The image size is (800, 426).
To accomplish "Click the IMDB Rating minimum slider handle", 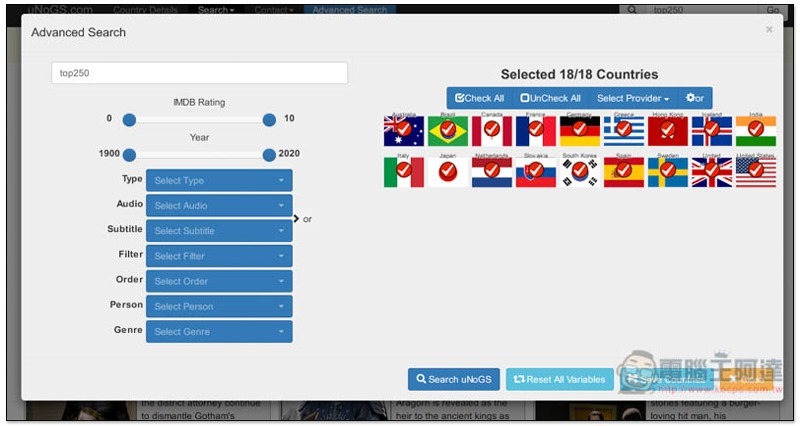I will tap(129, 120).
